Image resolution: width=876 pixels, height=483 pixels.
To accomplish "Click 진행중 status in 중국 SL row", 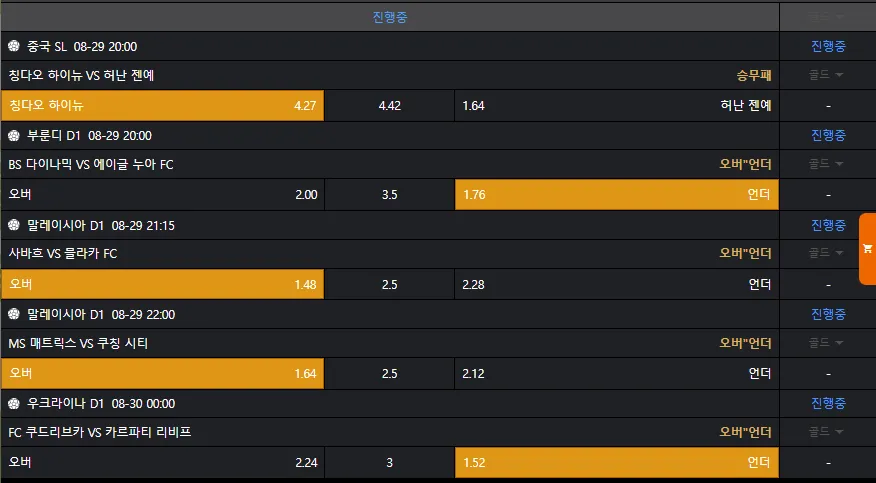I will pos(828,46).
